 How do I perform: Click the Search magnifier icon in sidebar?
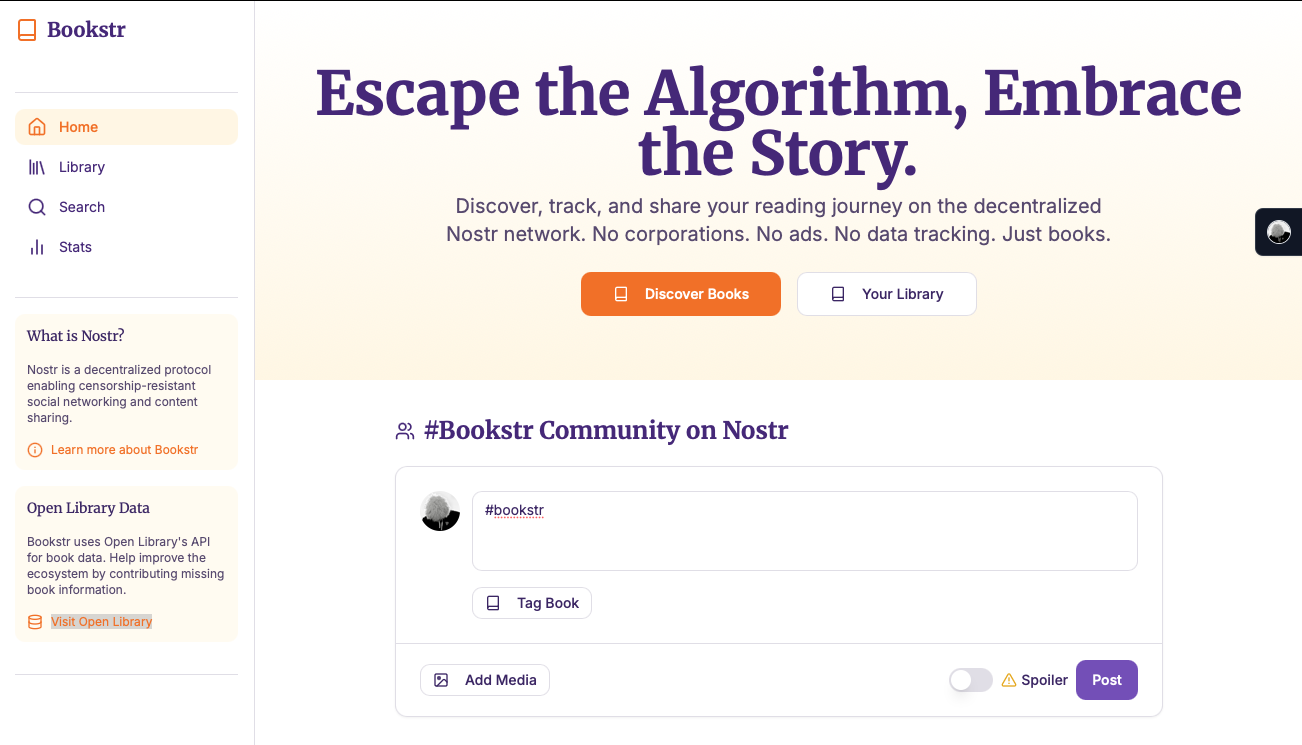[37, 207]
